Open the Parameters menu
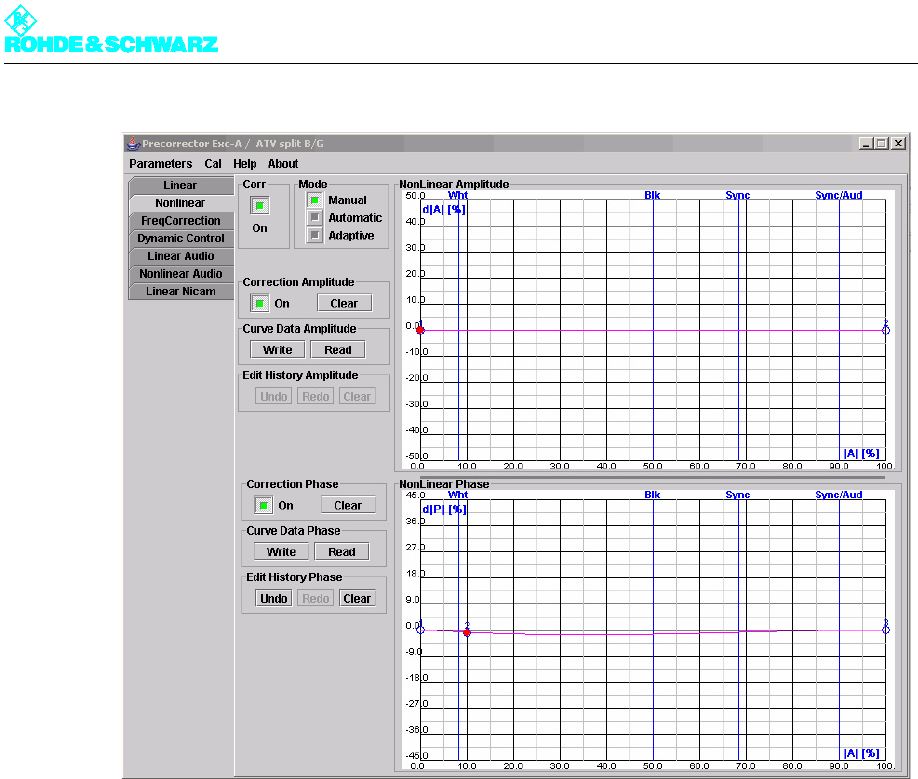 [160, 164]
